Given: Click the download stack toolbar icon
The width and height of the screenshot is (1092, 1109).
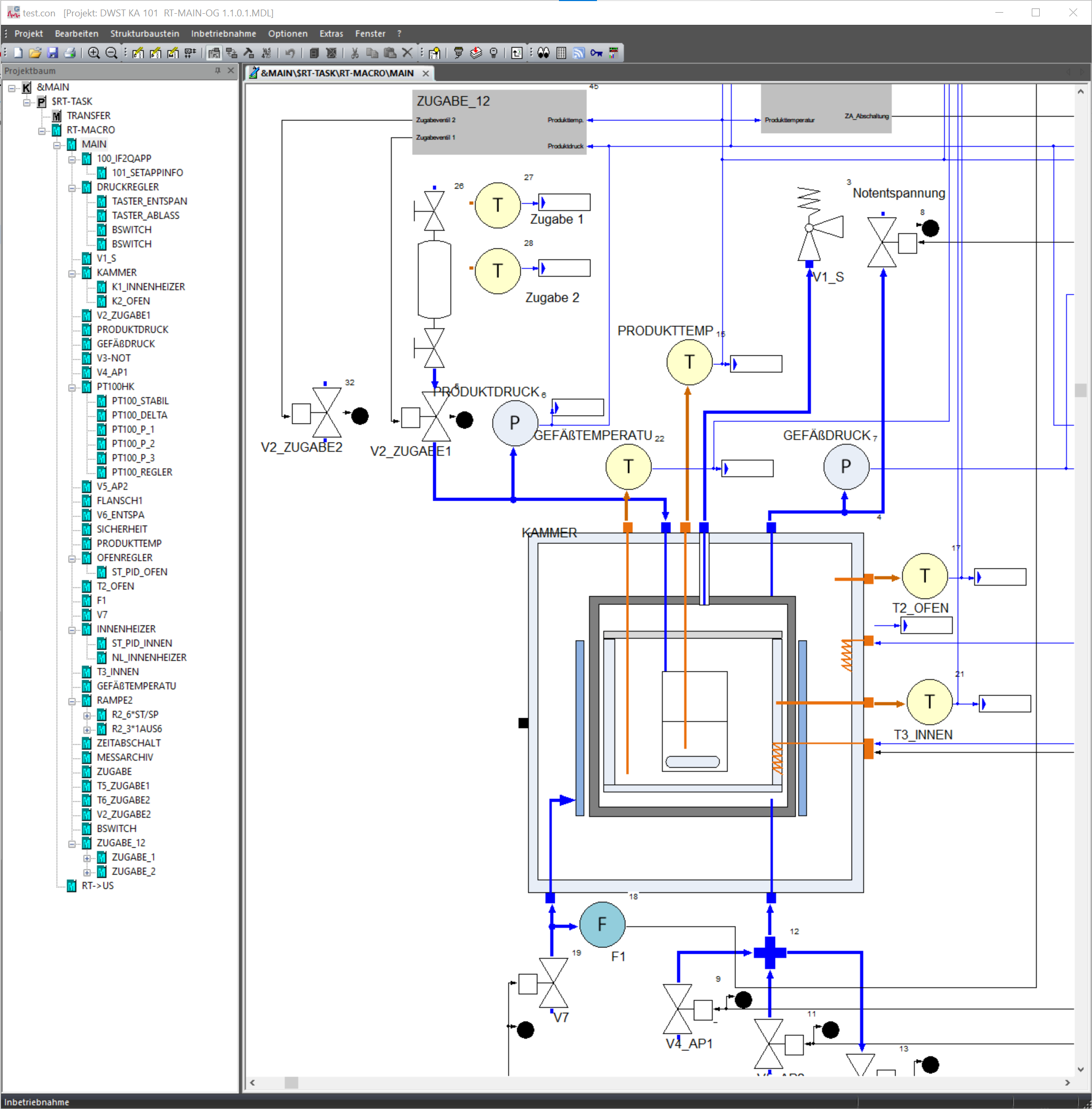Looking at the screenshot, I should tap(476, 53).
